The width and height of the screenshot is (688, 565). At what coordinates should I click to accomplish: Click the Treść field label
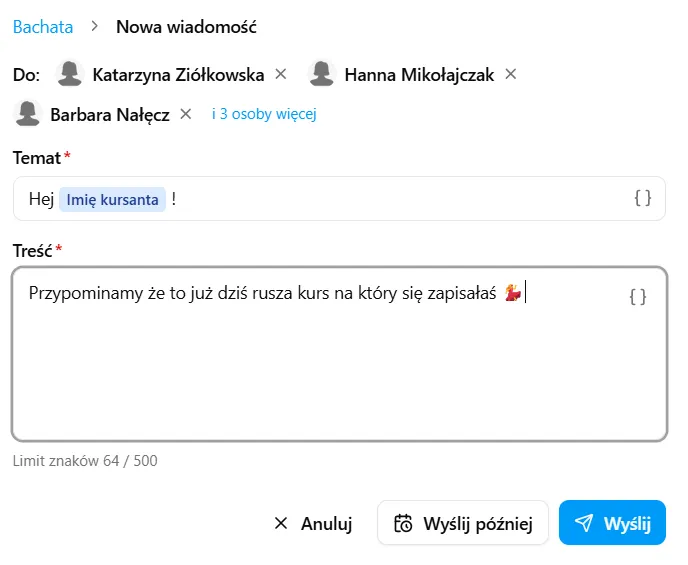[x=32, y=251]
